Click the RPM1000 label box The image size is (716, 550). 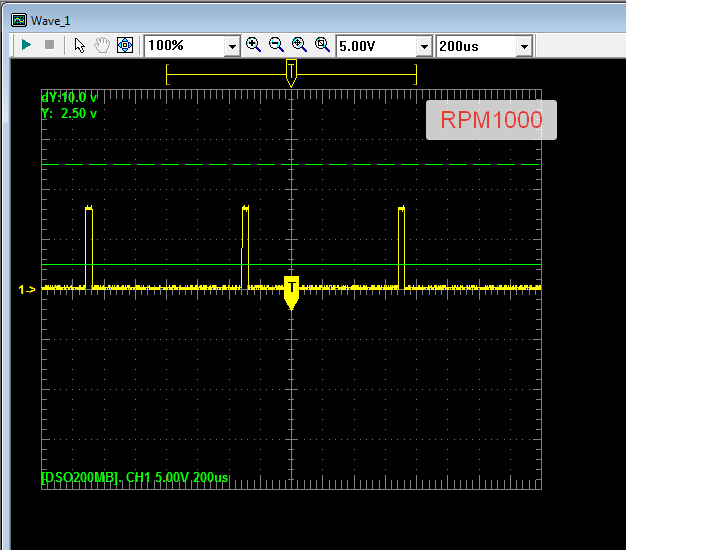[x=491, y=120]
